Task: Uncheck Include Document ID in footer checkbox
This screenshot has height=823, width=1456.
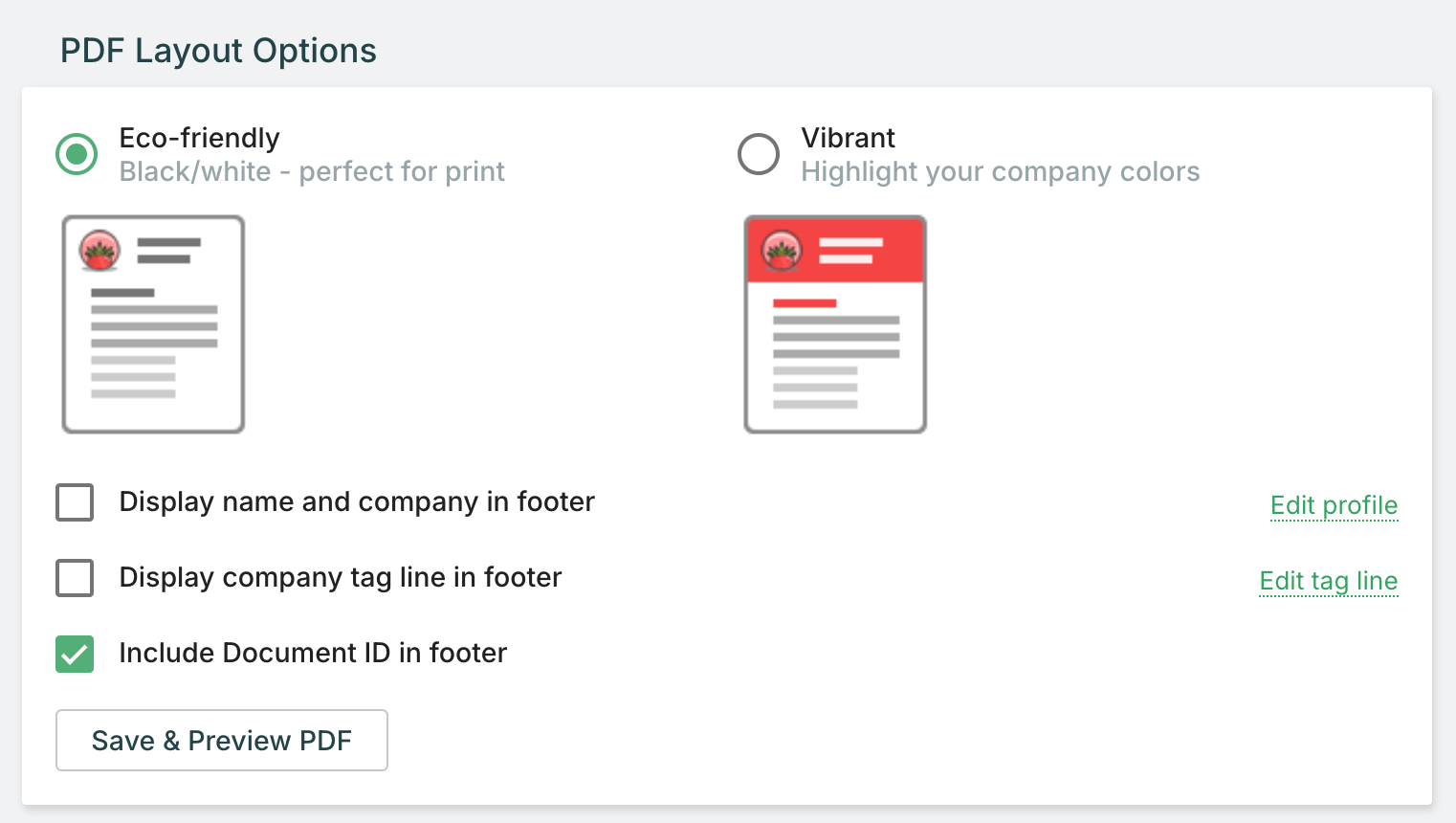Action: pos(75,654)
